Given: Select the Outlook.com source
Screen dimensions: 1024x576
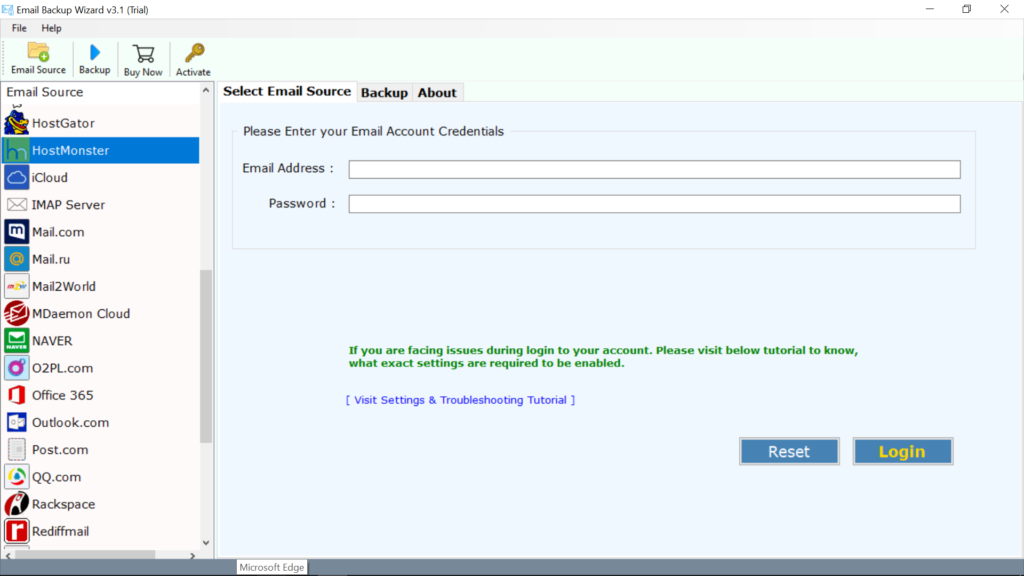Looking at the screenshot, I should (68, 422).
